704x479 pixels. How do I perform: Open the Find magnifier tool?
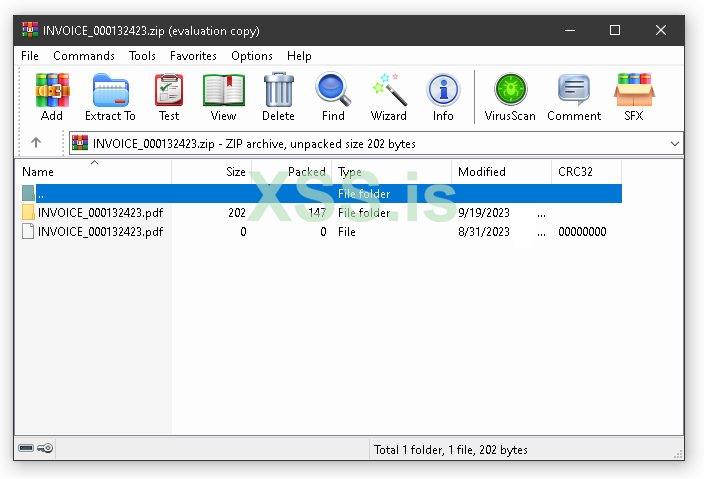pyautogui.click(x=333, y=89)
